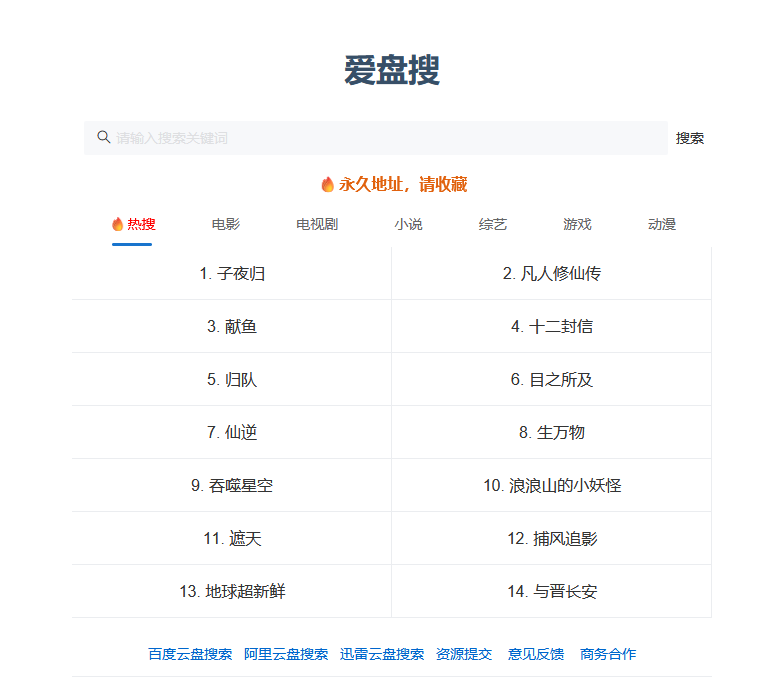Viewport: 782px width, 689px height.
Task: Select the 十二封信 trending item
Action: (x=552, y=326)
